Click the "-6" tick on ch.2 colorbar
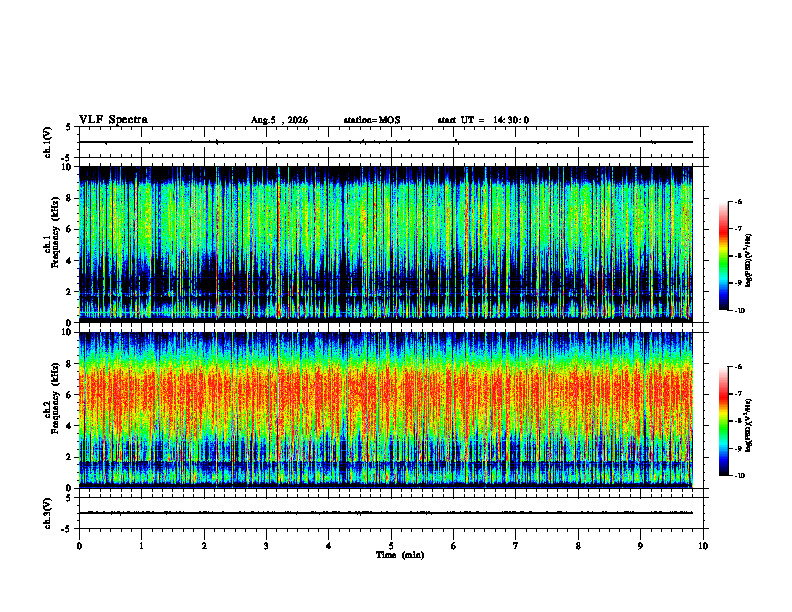 pyautogui.click(x=738, y=367)
